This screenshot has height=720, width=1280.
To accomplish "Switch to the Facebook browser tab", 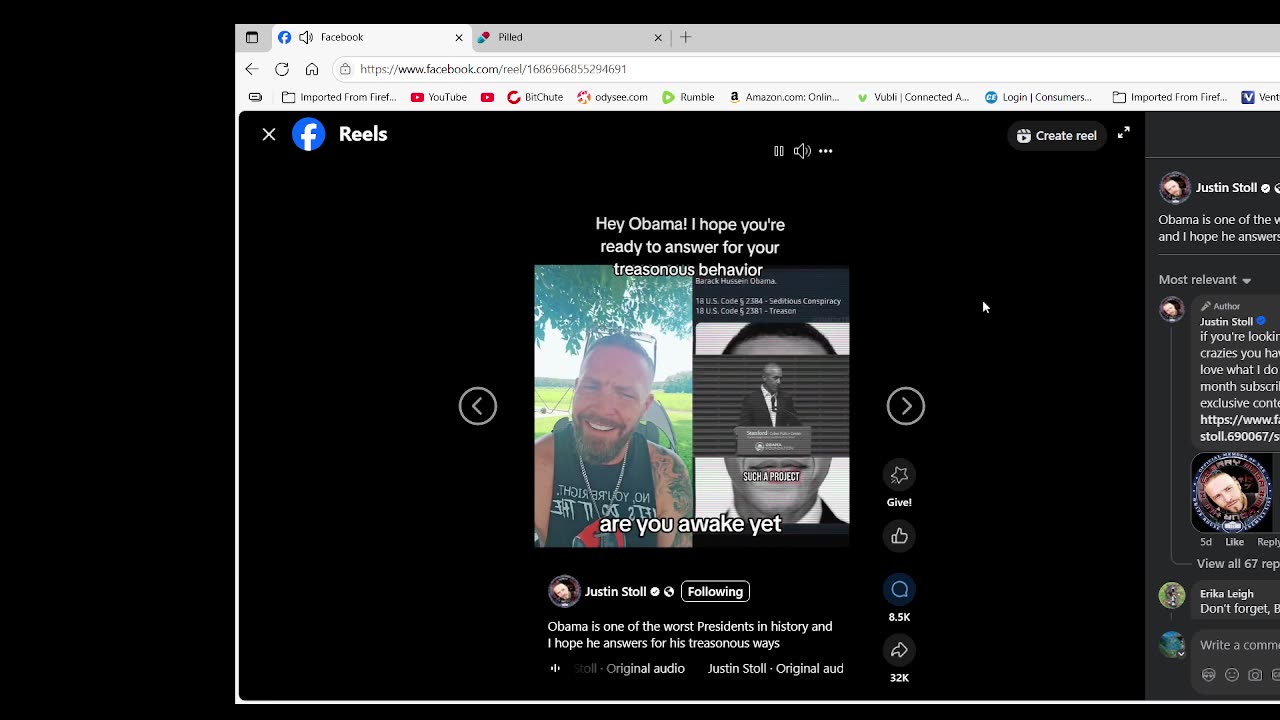I will [x=370, y=37].
